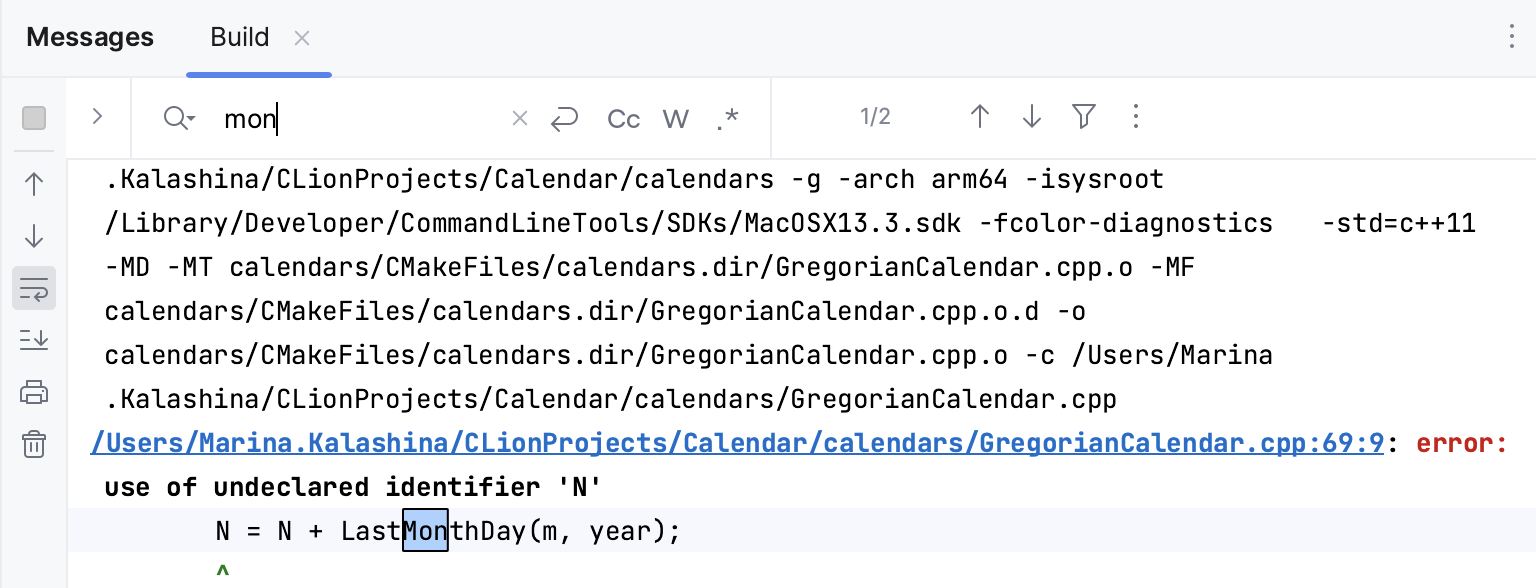The image size is (1536, 588).
Task: Enable whole words matching with W toggle
Action: pyautogui.click(x=675, y=118)
